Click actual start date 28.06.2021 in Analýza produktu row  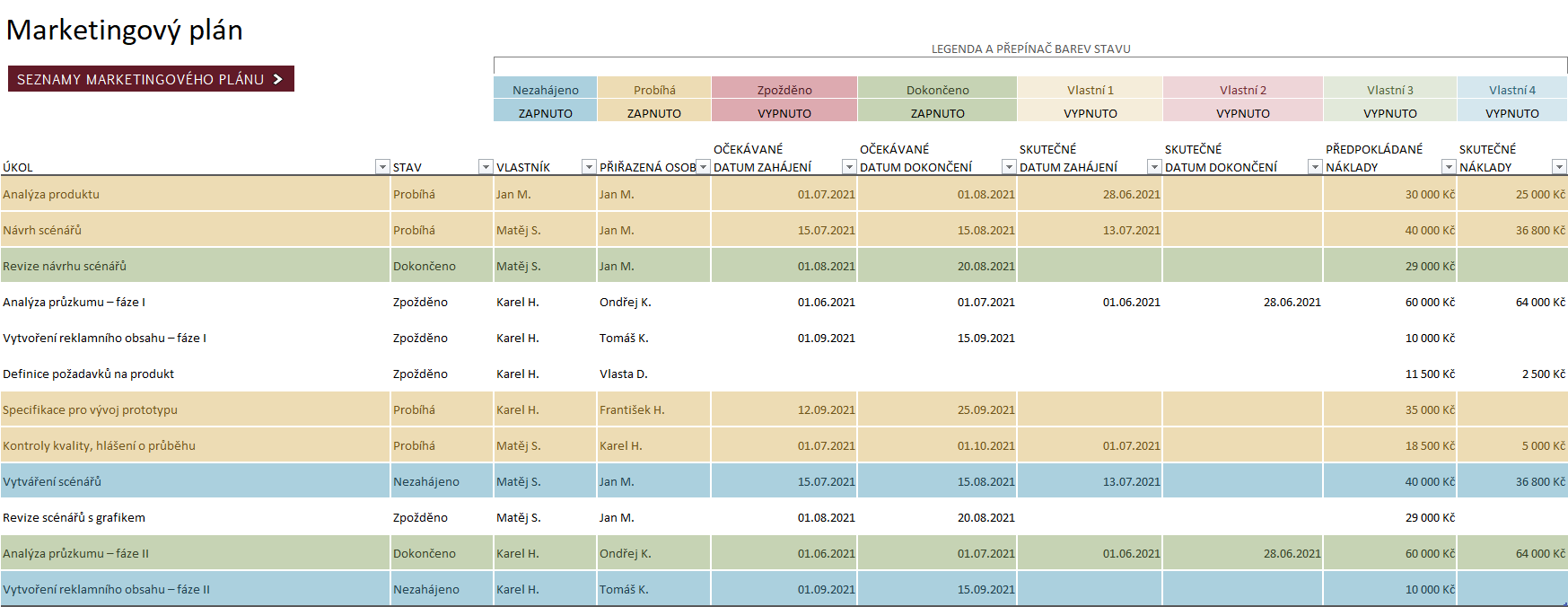click(x=1091, y=194)
